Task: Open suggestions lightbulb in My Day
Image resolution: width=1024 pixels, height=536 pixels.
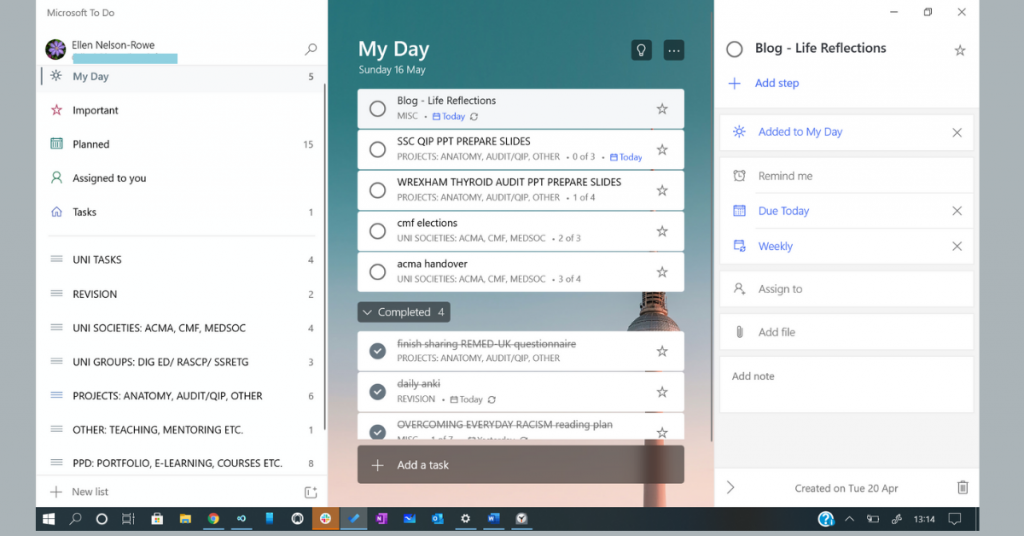Action: click(641, 50)
